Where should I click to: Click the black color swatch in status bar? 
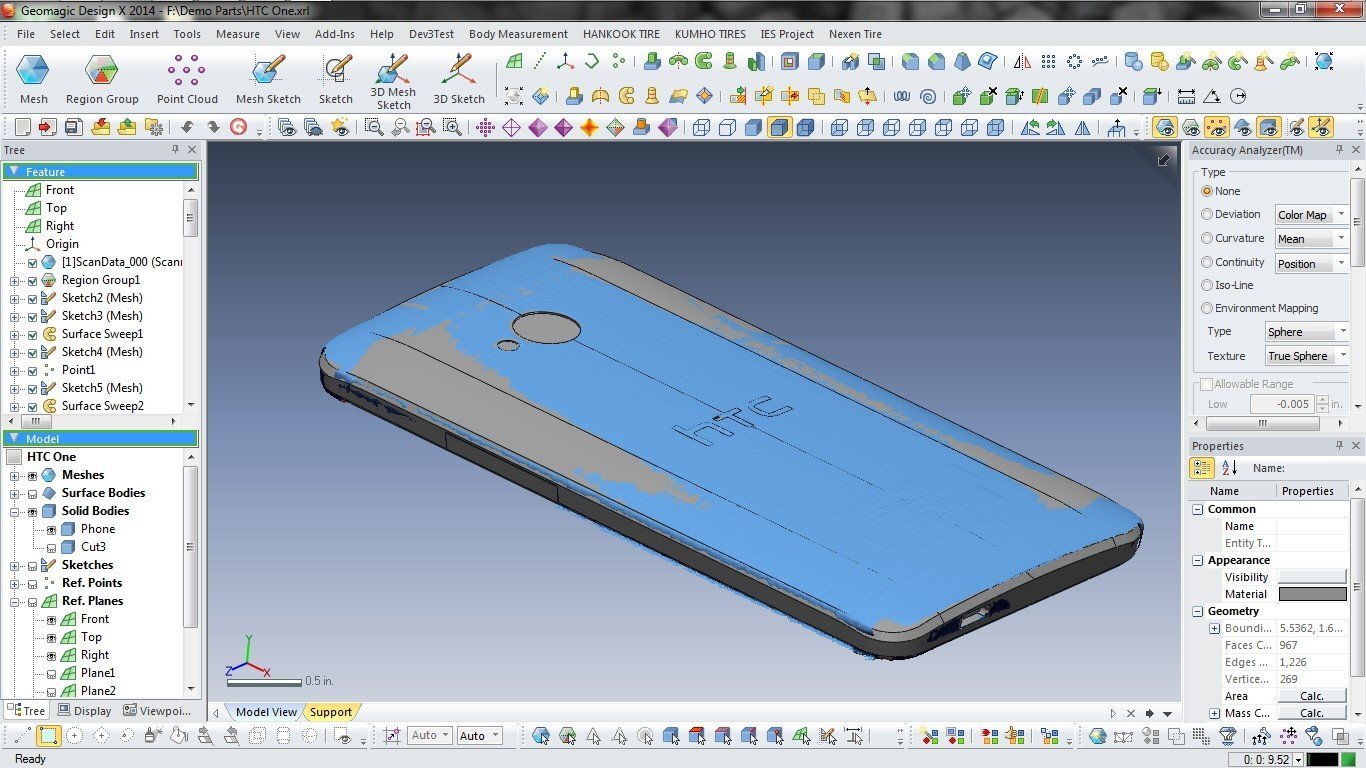click(x=1322, y=760)
